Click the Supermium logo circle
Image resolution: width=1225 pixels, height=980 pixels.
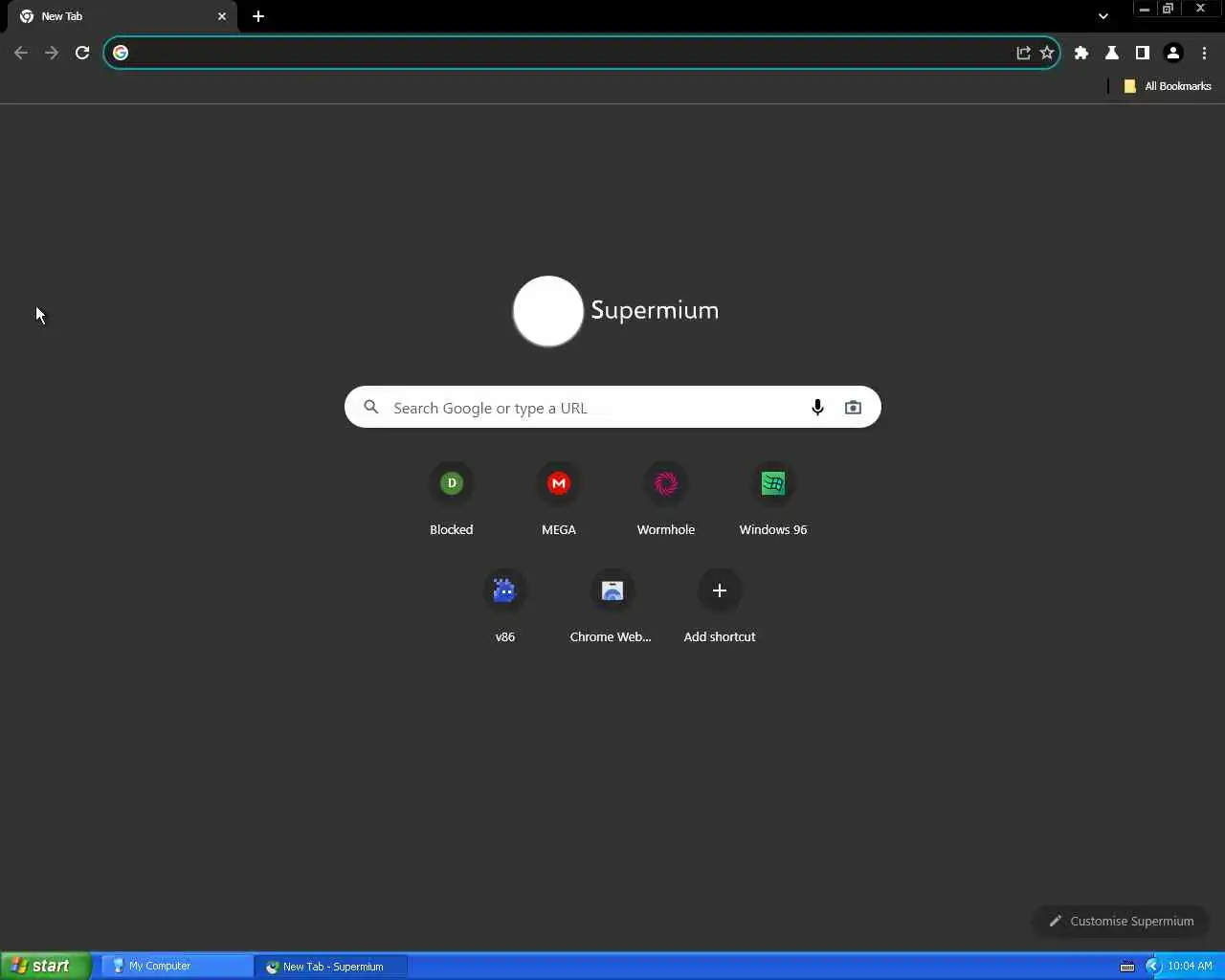[x=548, y=311]
